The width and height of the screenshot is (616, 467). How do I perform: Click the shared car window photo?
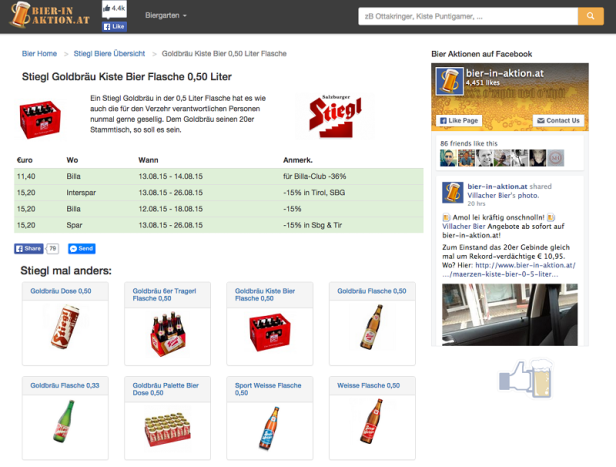[510, 315]
